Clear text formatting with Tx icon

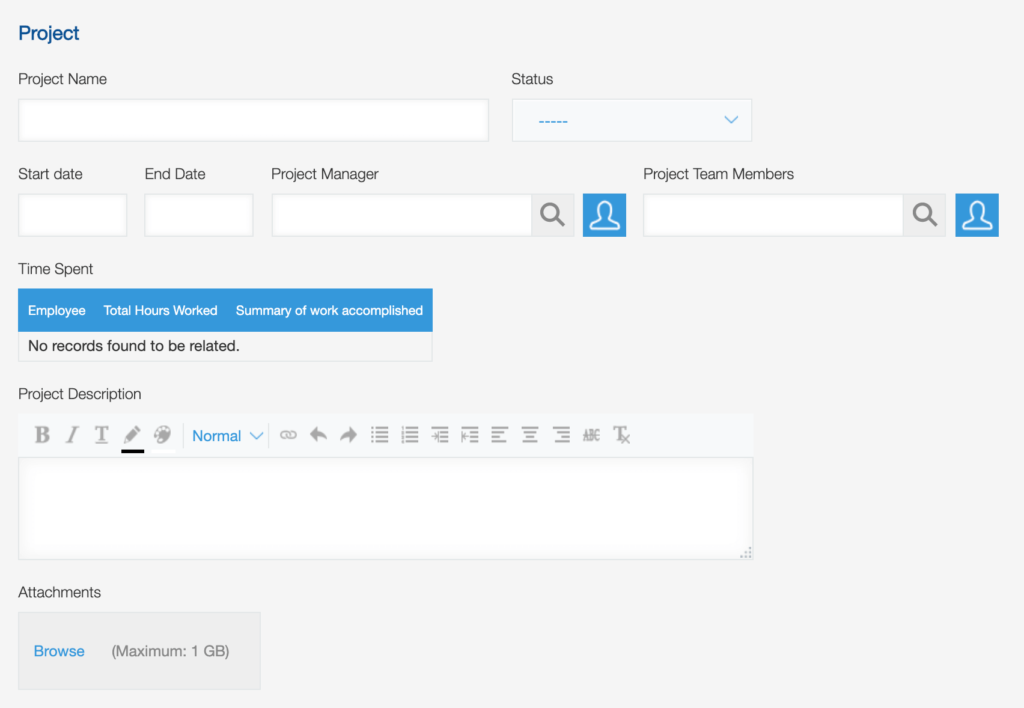coord(621,435)
